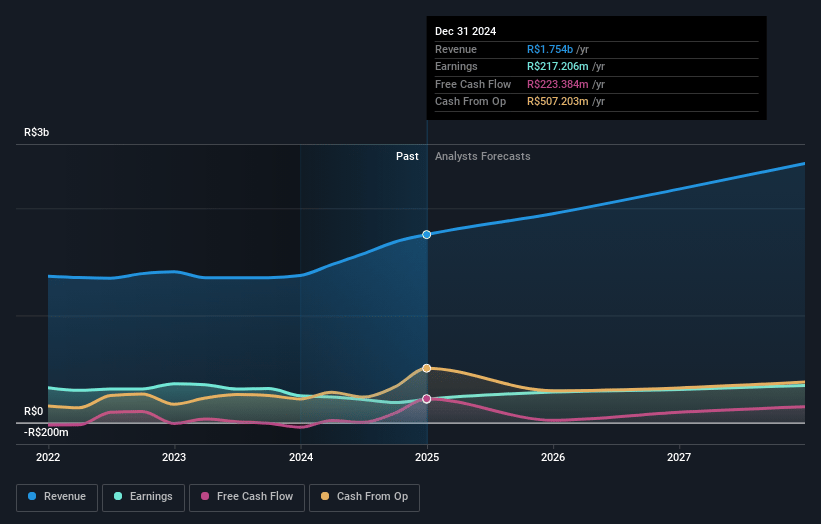Click the Cash From Op row label in tooltip
821x524 pixels.
click(x=470, y=102)
